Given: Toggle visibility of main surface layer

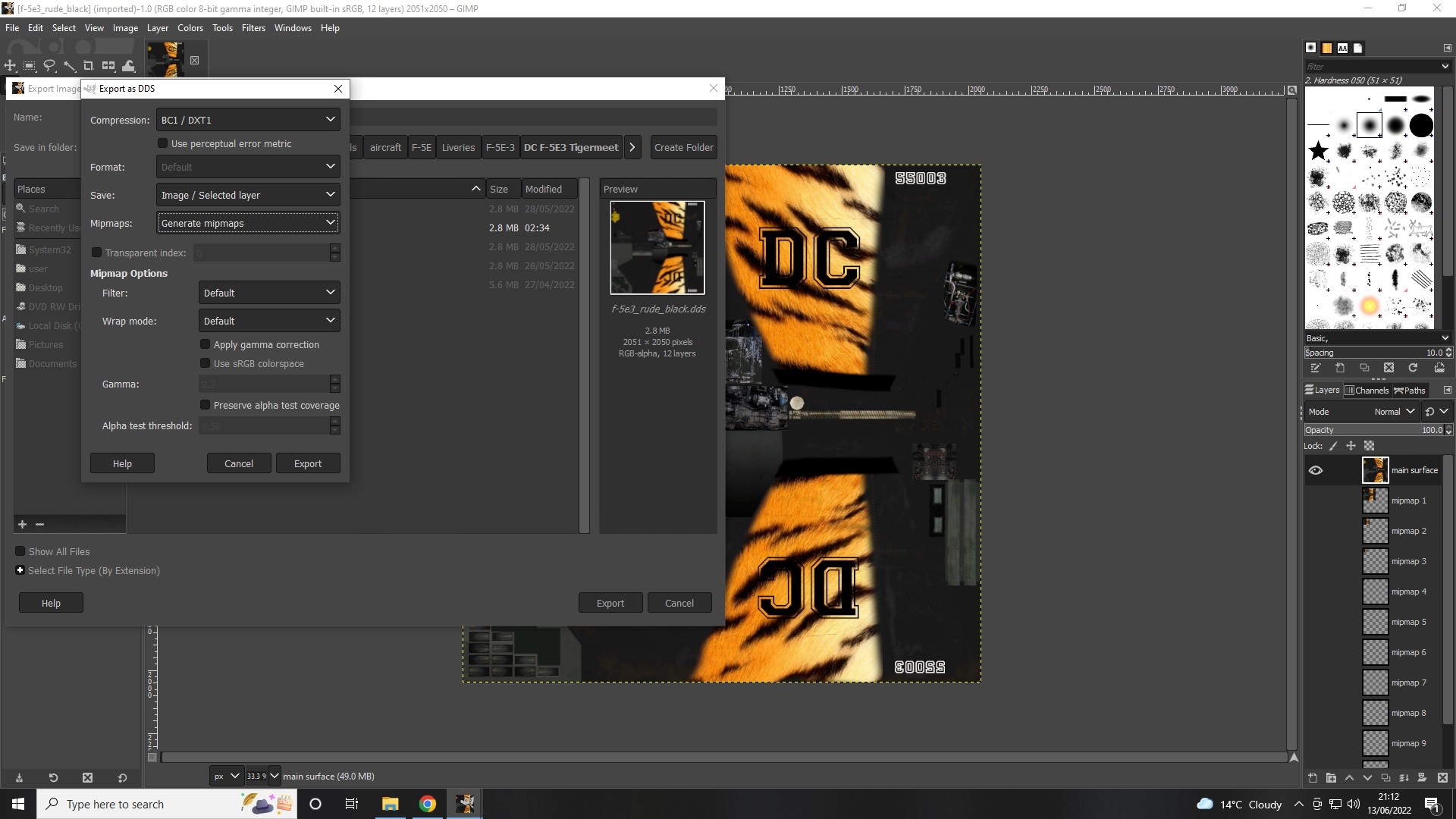Looking at the screenshot, I should pyautogui.click(x=1316, y=470).
